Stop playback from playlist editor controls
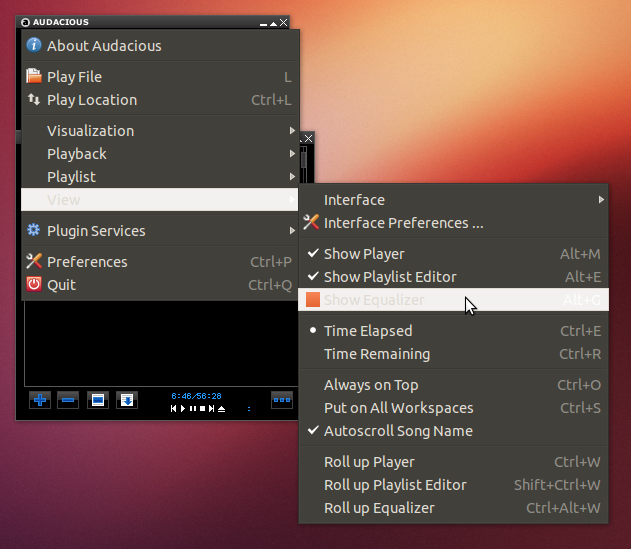This screenshot has height=549, width=631. click(202, 409)
